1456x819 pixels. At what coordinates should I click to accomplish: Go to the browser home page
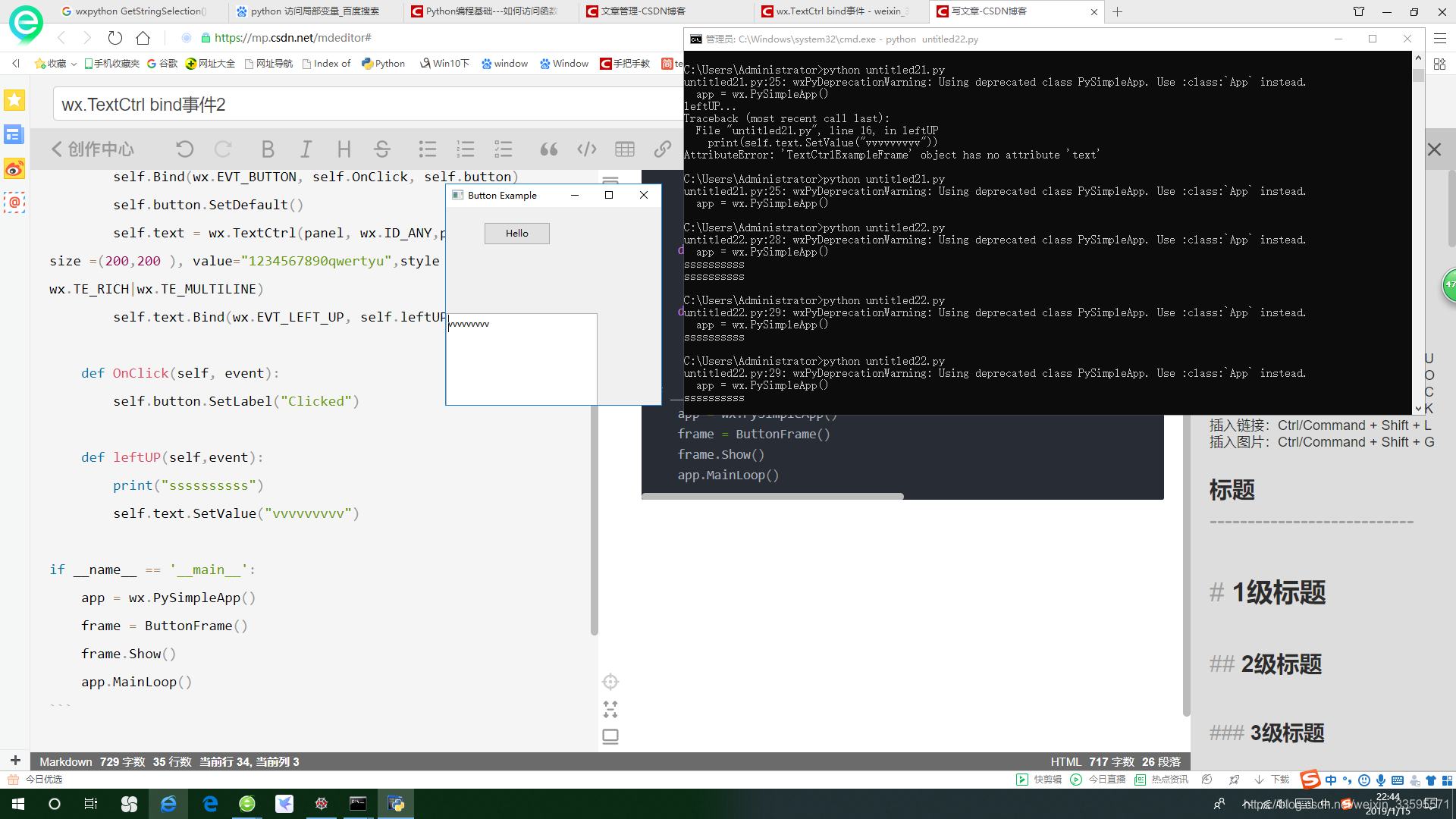click(x=143, y=38)
